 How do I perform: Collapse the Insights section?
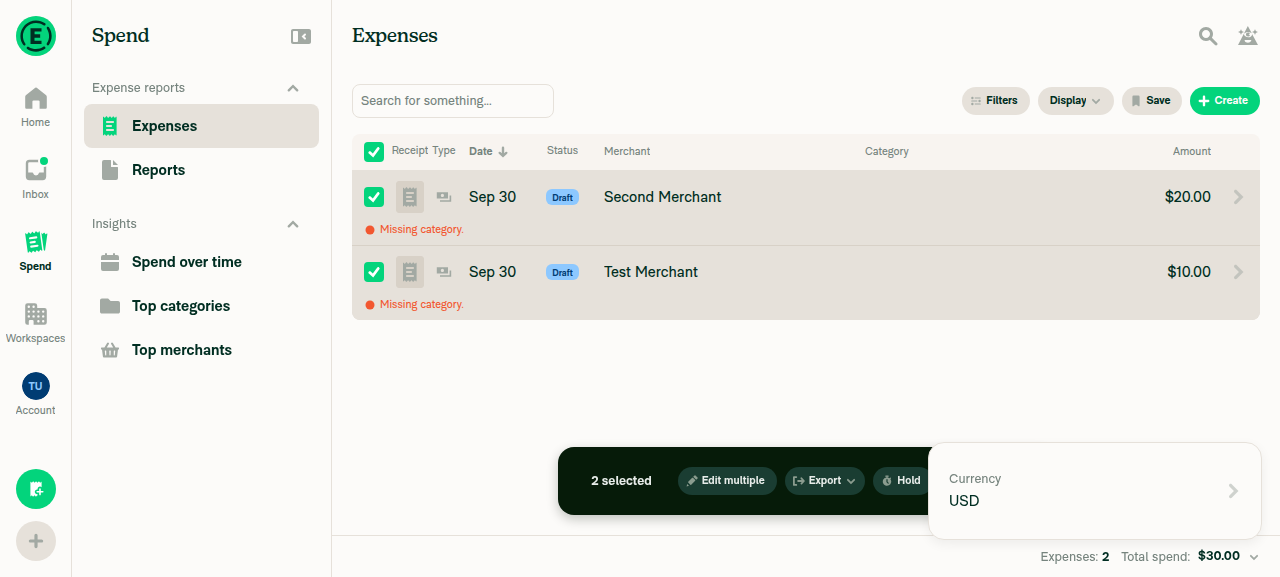click(293, 224)
